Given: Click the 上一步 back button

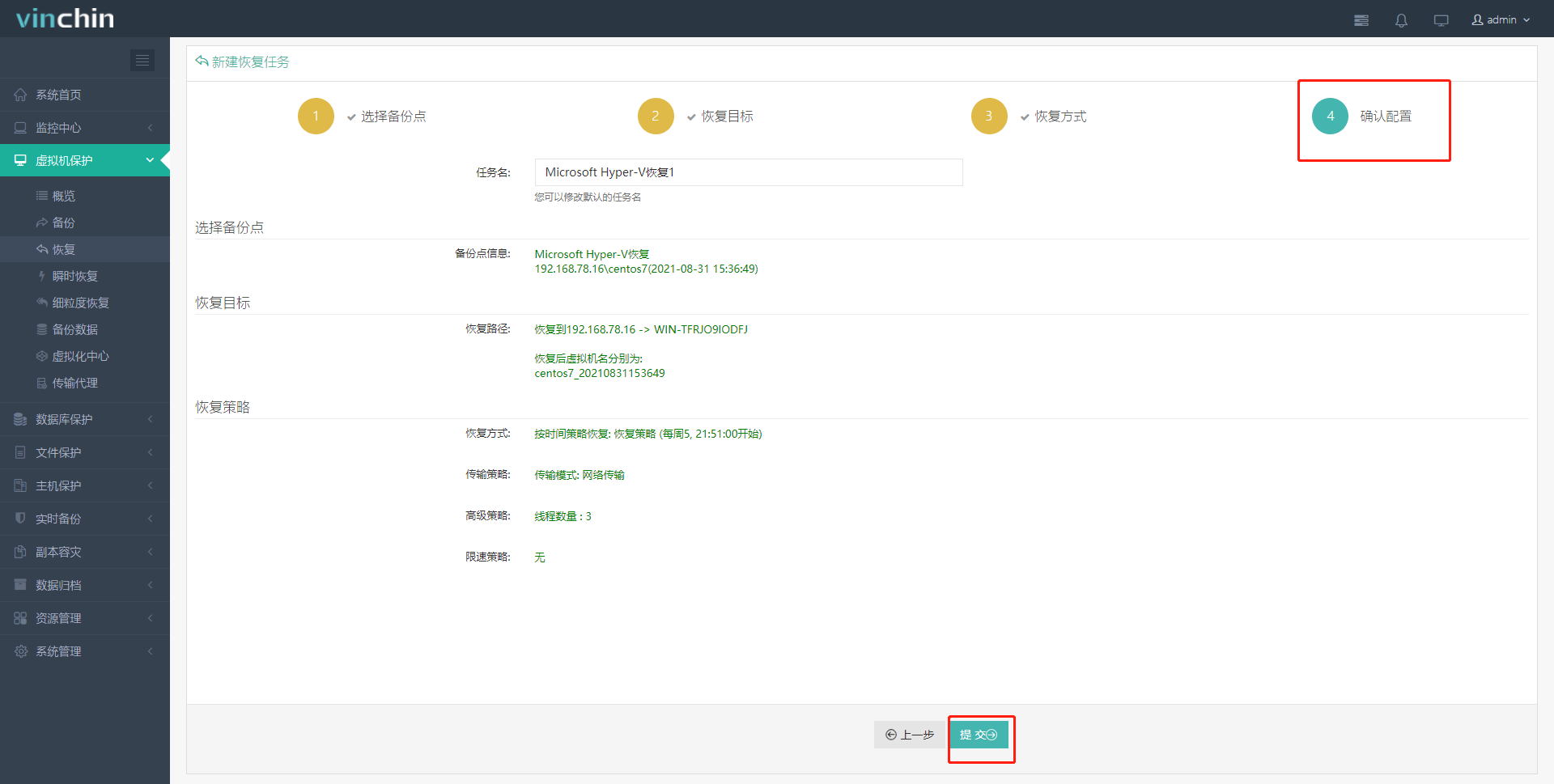Looking at the screenshot, I should pyautogui.click(x=910, y=735).
